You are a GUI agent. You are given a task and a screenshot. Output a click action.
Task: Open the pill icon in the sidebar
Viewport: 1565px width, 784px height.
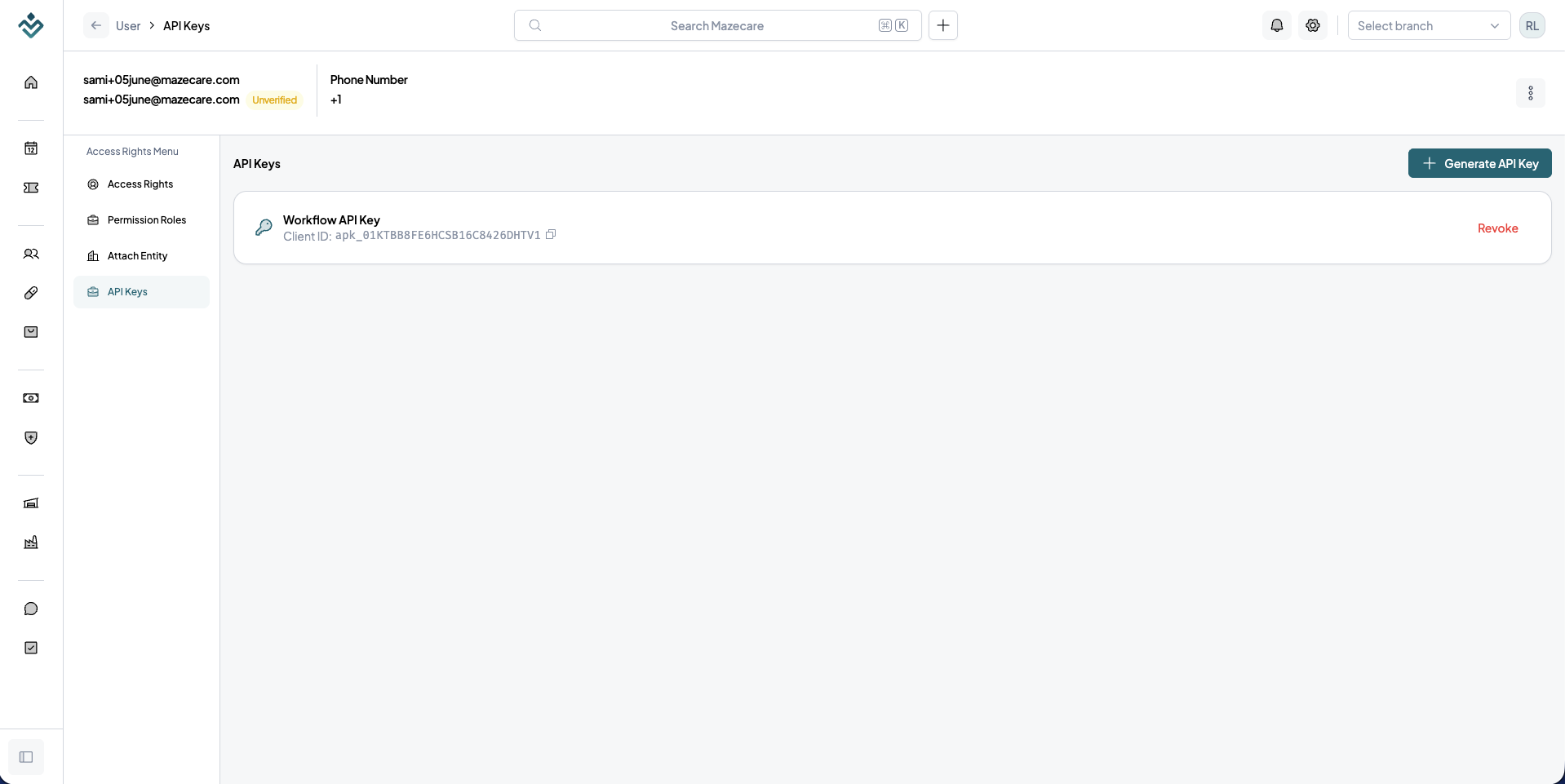point(31,293)
